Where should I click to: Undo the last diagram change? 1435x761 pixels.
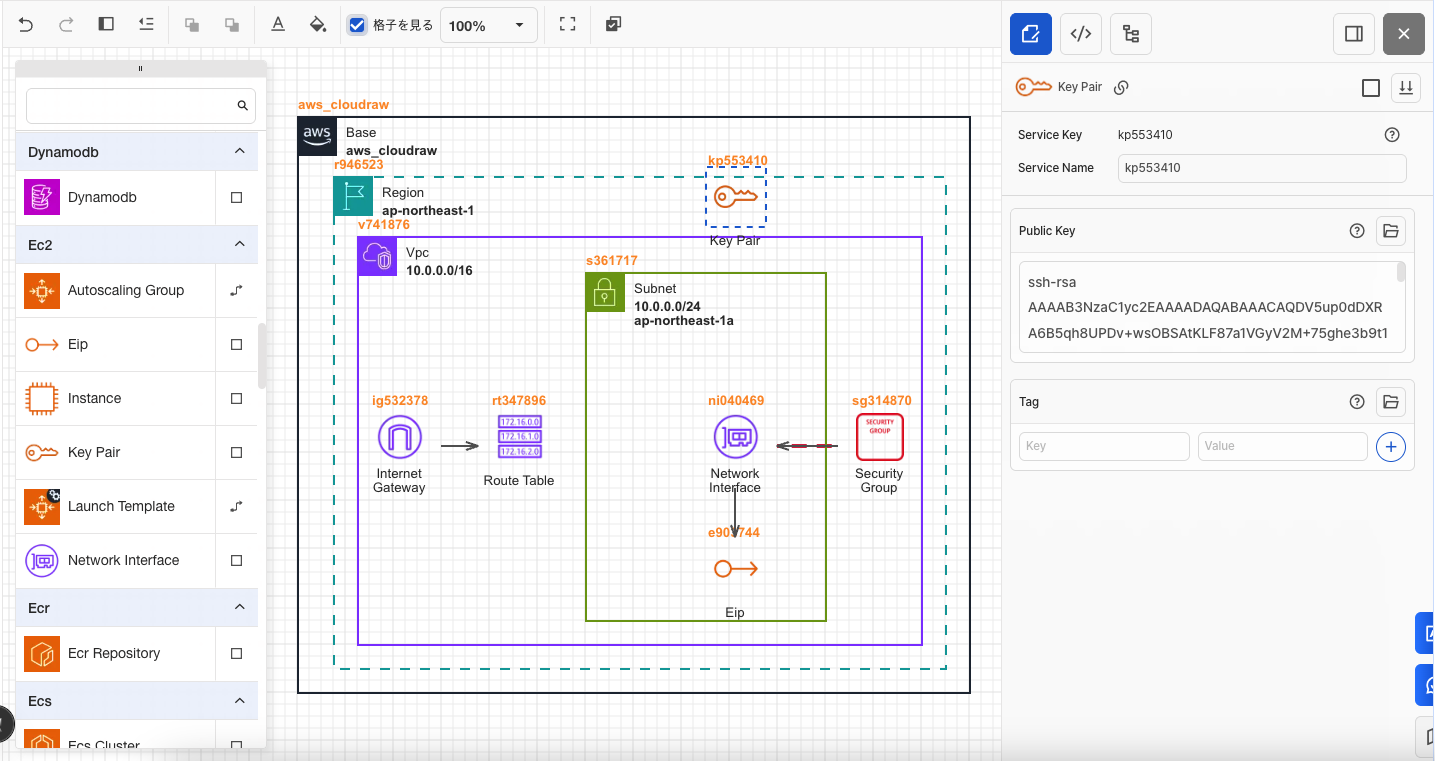point(26,25)
